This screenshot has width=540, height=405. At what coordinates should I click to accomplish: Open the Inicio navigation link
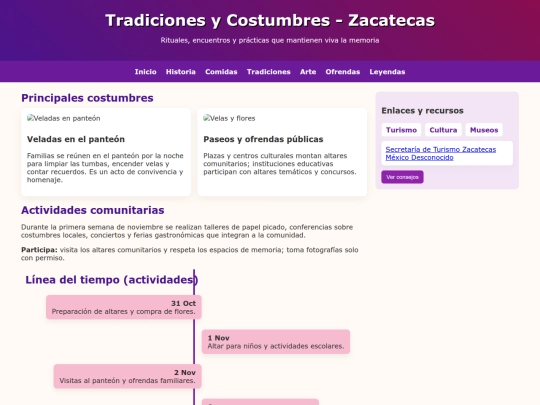pyautogui.click(x=145, y=72)
